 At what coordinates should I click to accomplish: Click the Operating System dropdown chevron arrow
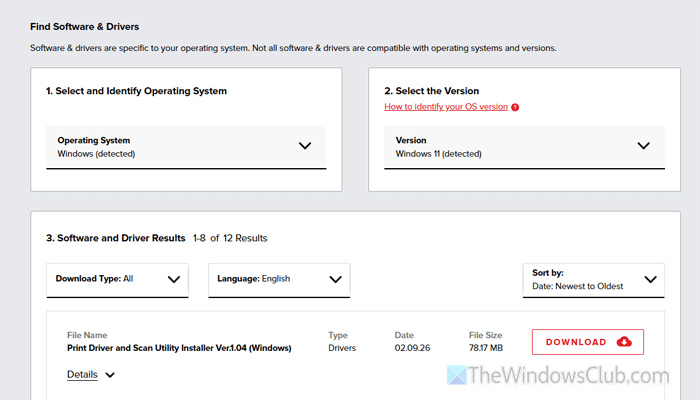tap(305, 146)
